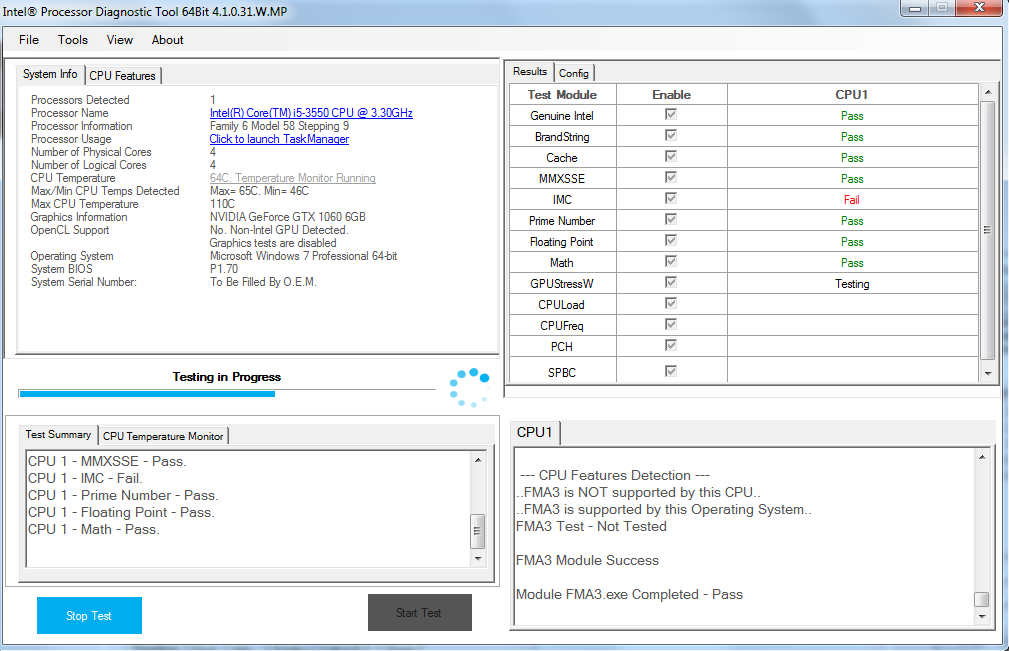The height and width of the screenshot is (651, 1009).
Task: Click the 'CPU 1 - MMXSSE - Pass.' summary line
Action: pyautogui.click(x=107, y=461)
